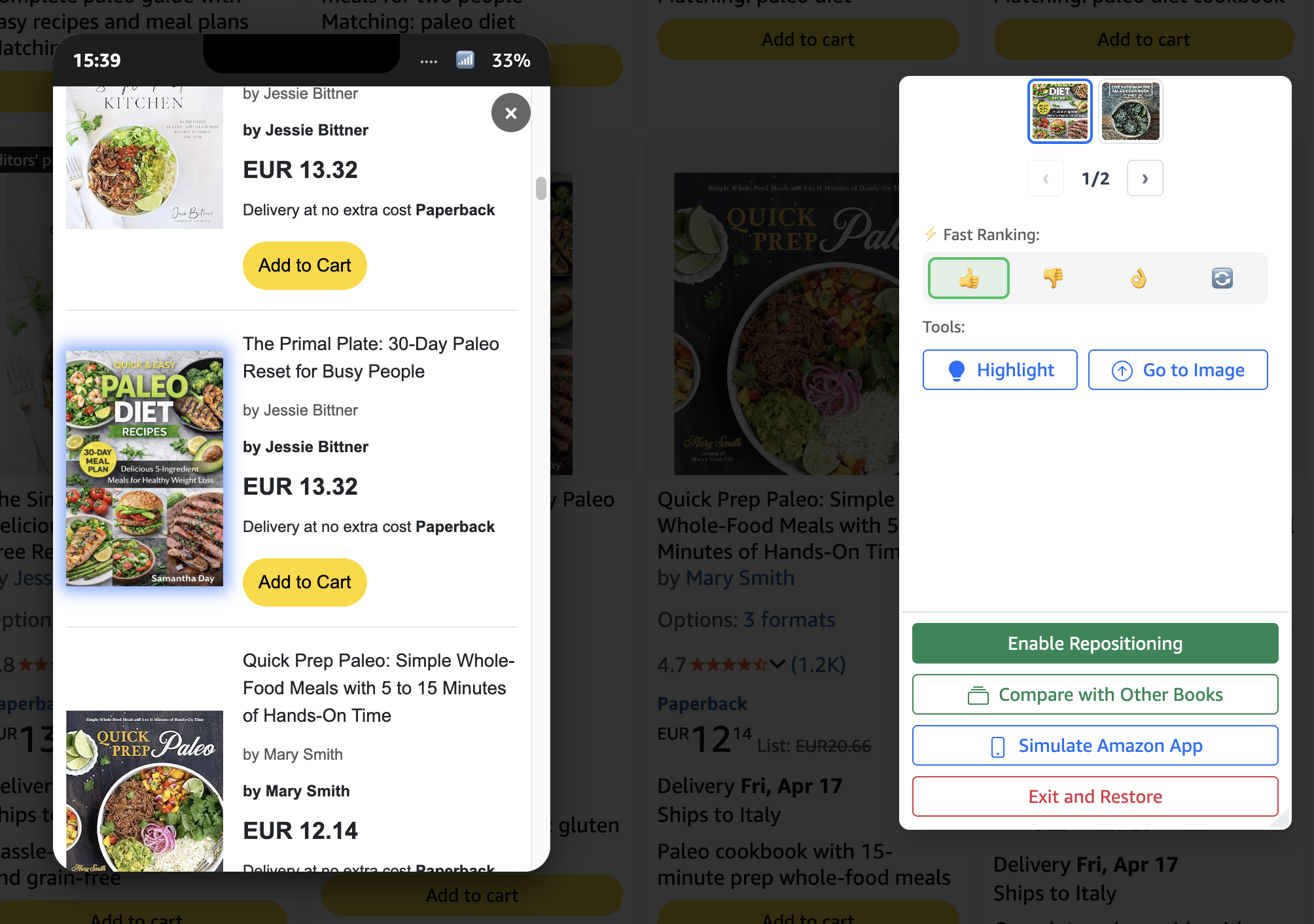Close the phone simulator with X
Viewport: 1314px width, 924px height.
(510, 113)
